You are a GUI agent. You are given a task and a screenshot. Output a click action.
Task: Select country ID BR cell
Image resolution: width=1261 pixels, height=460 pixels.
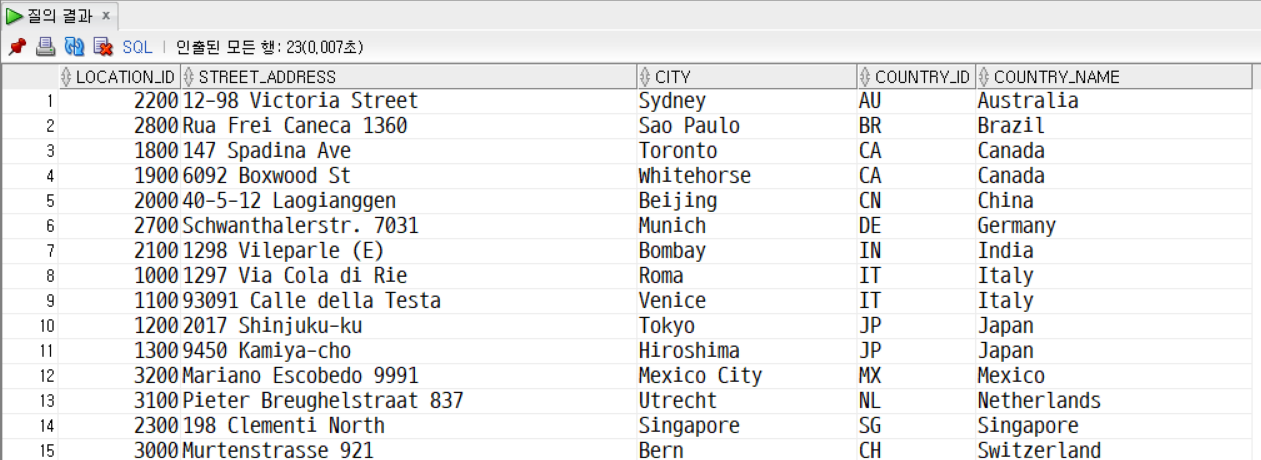916,126
